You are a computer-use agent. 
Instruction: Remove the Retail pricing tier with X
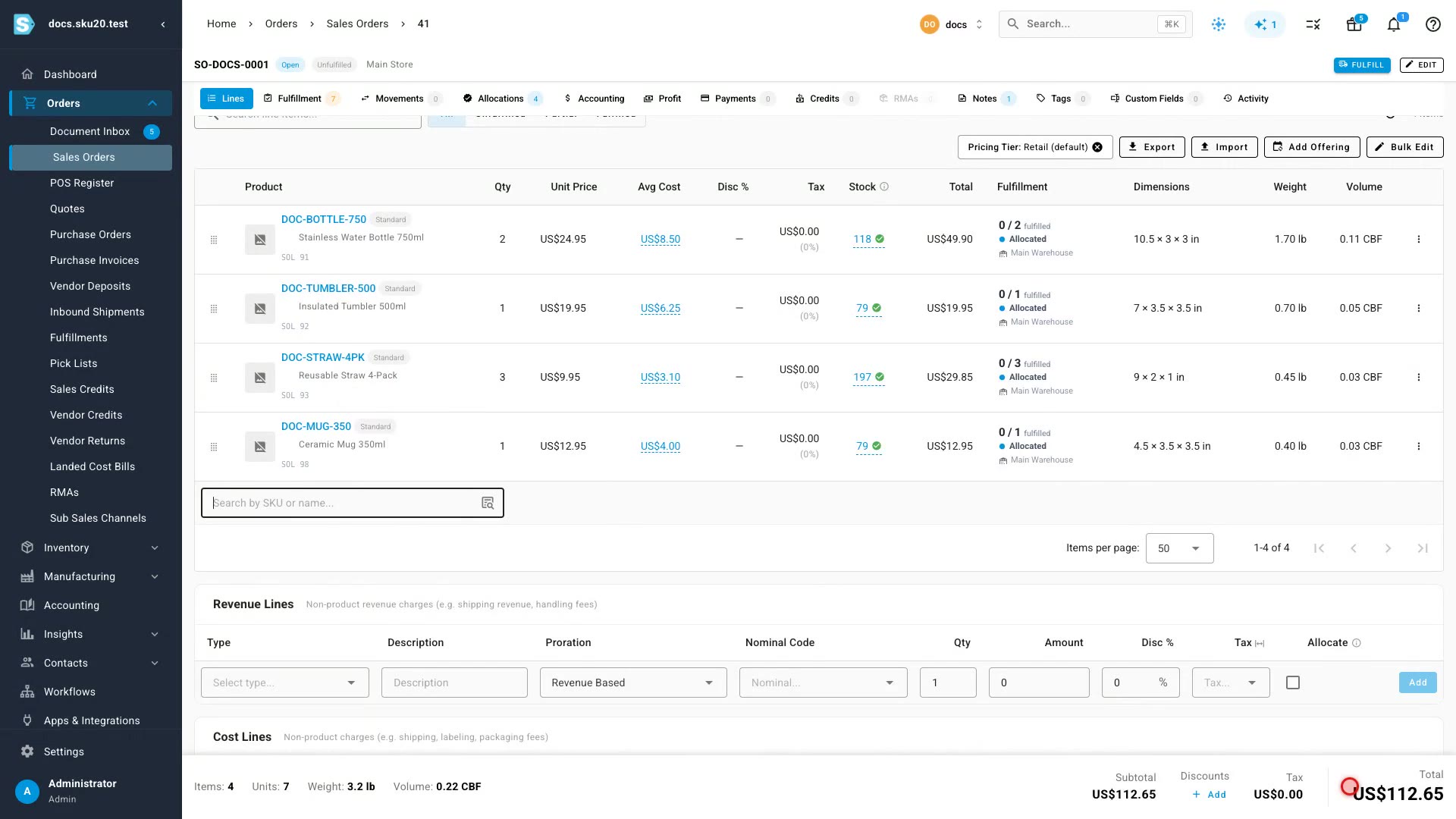[x=1097, y=147]
